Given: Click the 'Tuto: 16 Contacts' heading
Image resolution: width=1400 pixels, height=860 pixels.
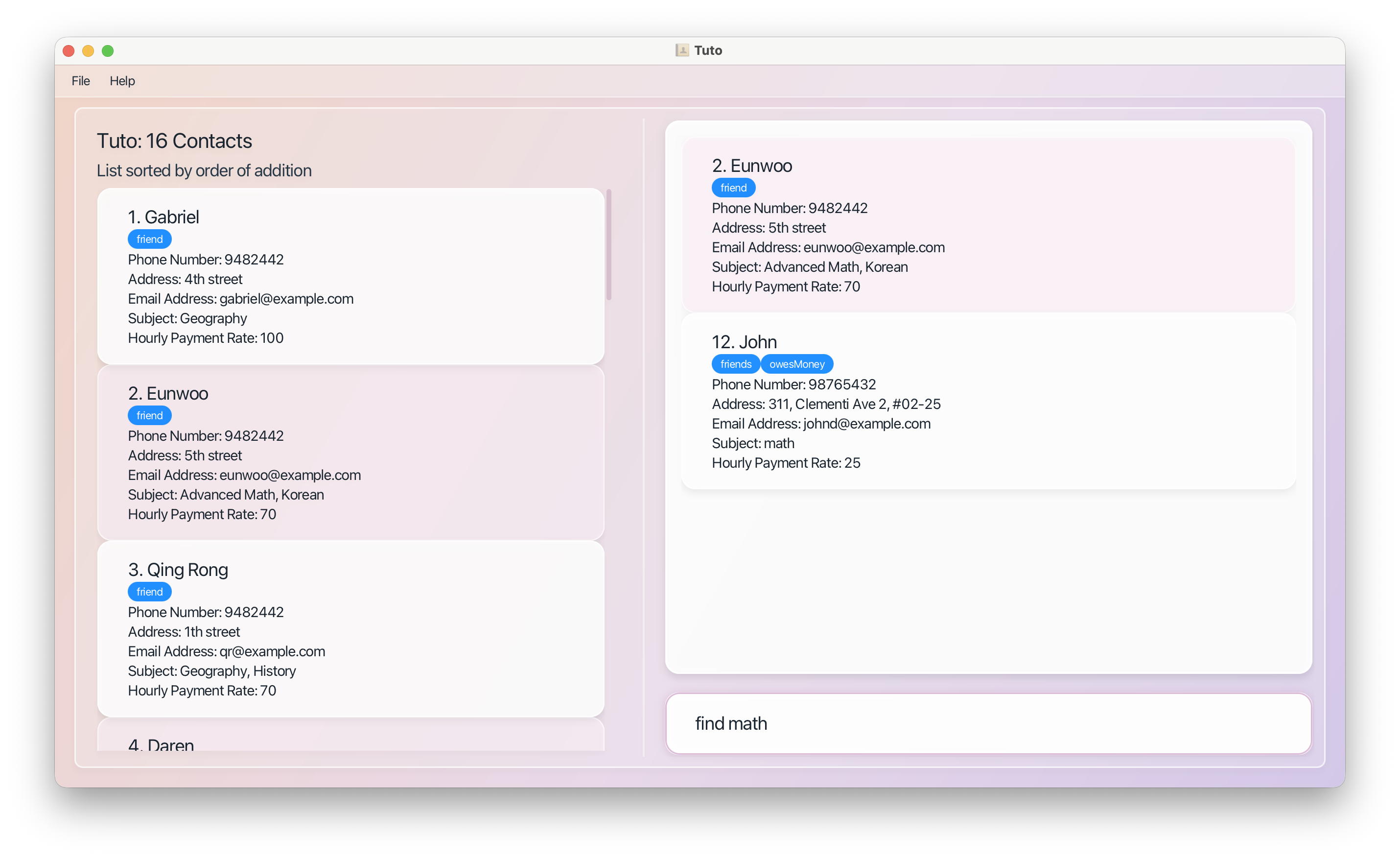Looking at the screenshot, I should coord(174,141).
